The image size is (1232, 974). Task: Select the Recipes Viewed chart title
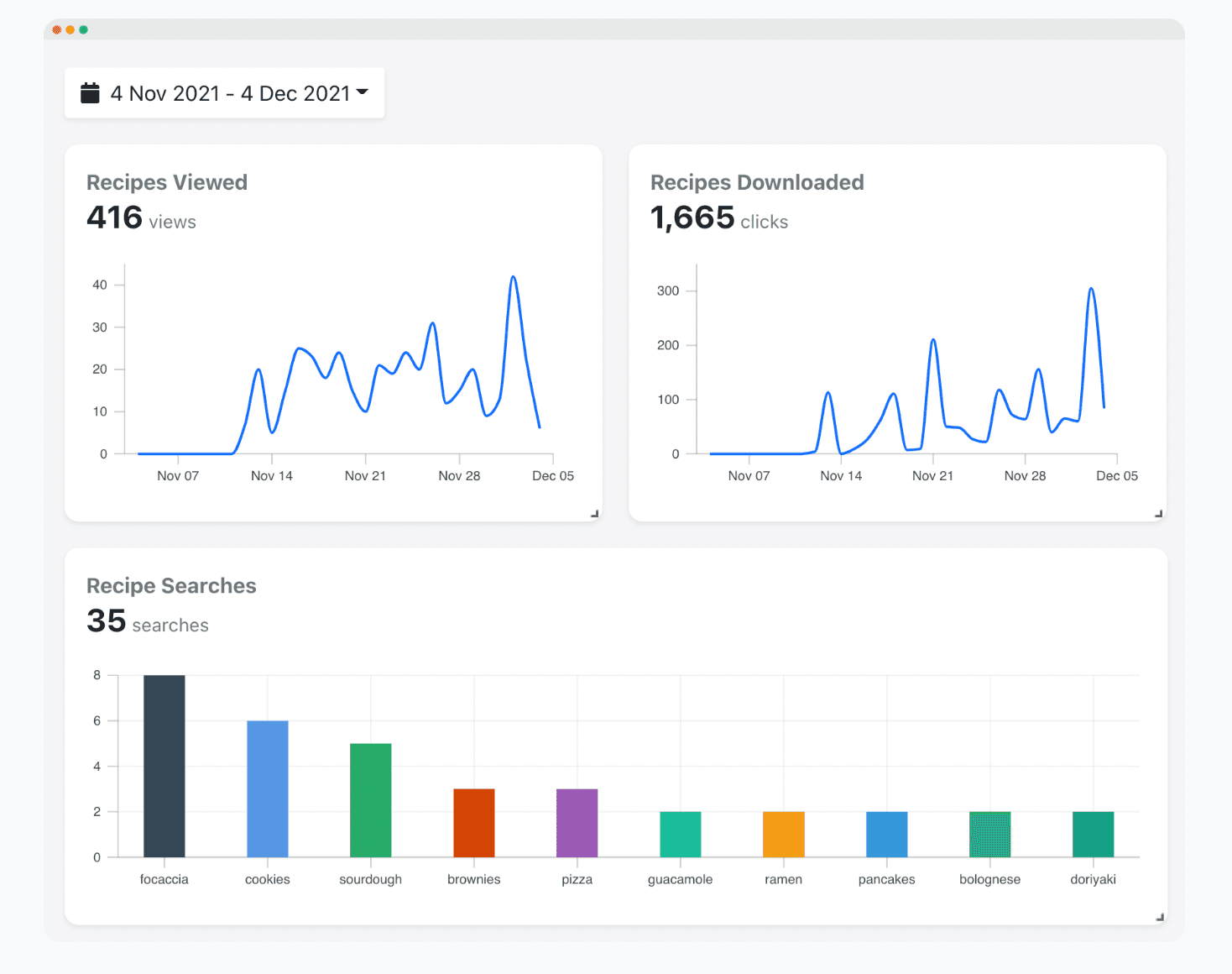coord(167,181)
